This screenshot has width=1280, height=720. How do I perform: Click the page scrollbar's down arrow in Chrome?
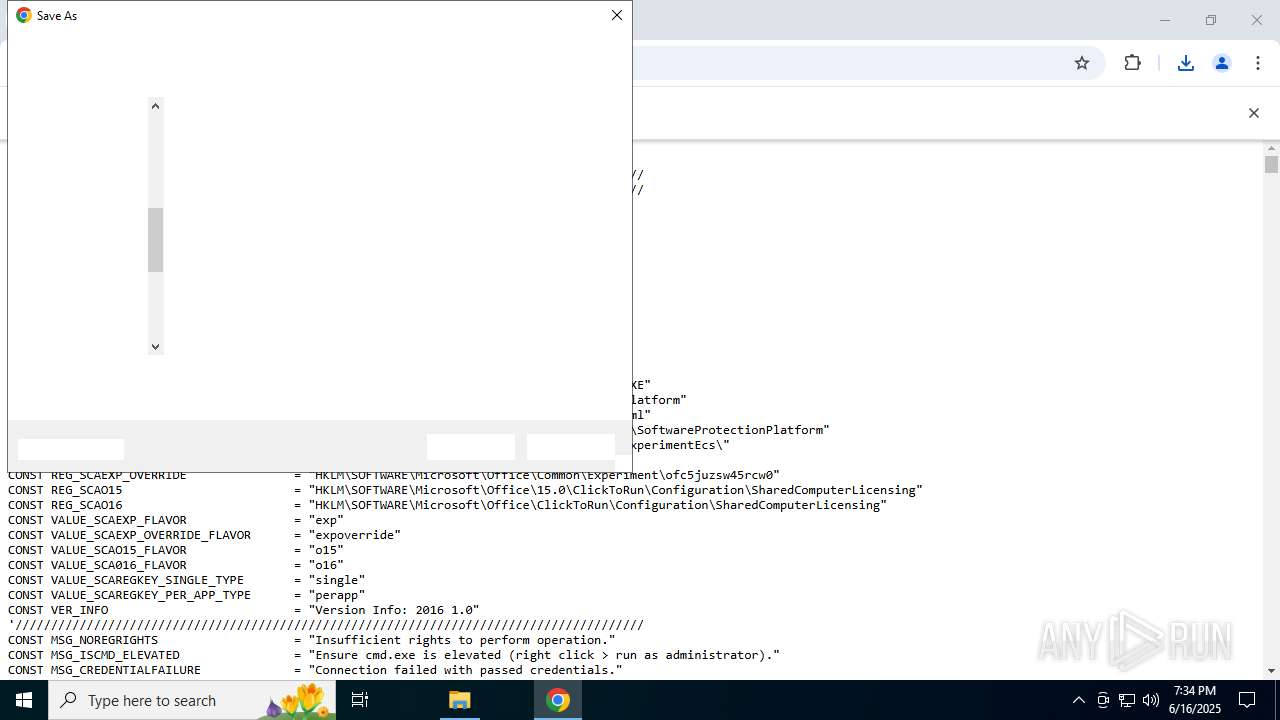pos(1271,671)
